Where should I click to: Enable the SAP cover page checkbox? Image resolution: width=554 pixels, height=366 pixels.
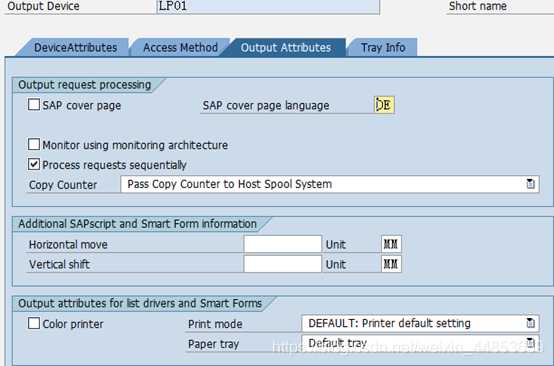tap(34, 105)
